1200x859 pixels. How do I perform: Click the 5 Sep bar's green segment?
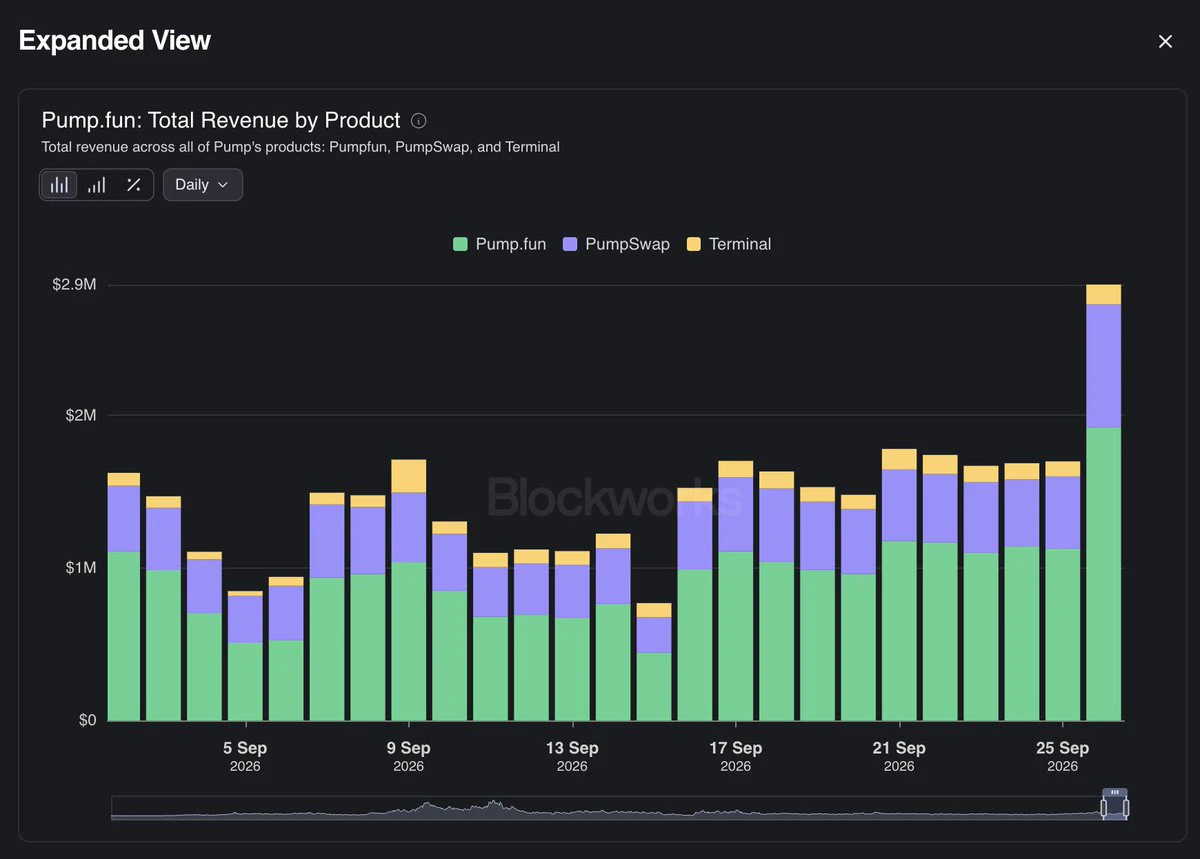[245, 682]
